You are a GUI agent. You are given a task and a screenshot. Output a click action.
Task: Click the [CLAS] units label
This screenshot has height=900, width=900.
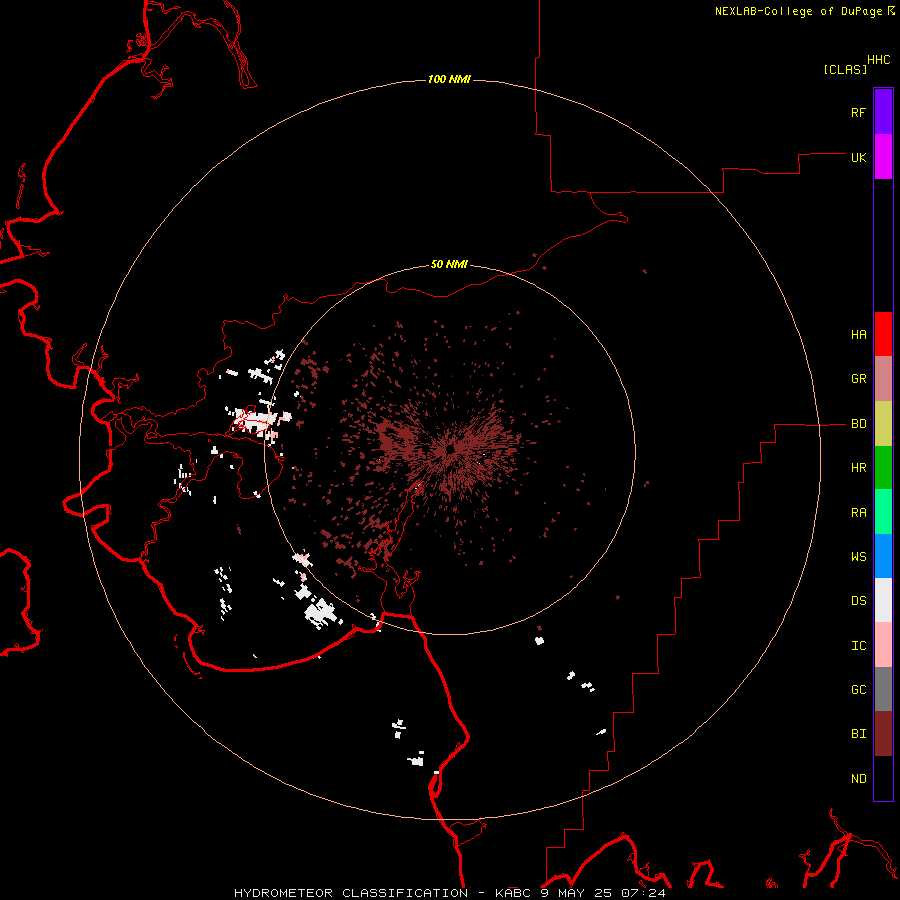pyautogui.click(x=845, y=69)
